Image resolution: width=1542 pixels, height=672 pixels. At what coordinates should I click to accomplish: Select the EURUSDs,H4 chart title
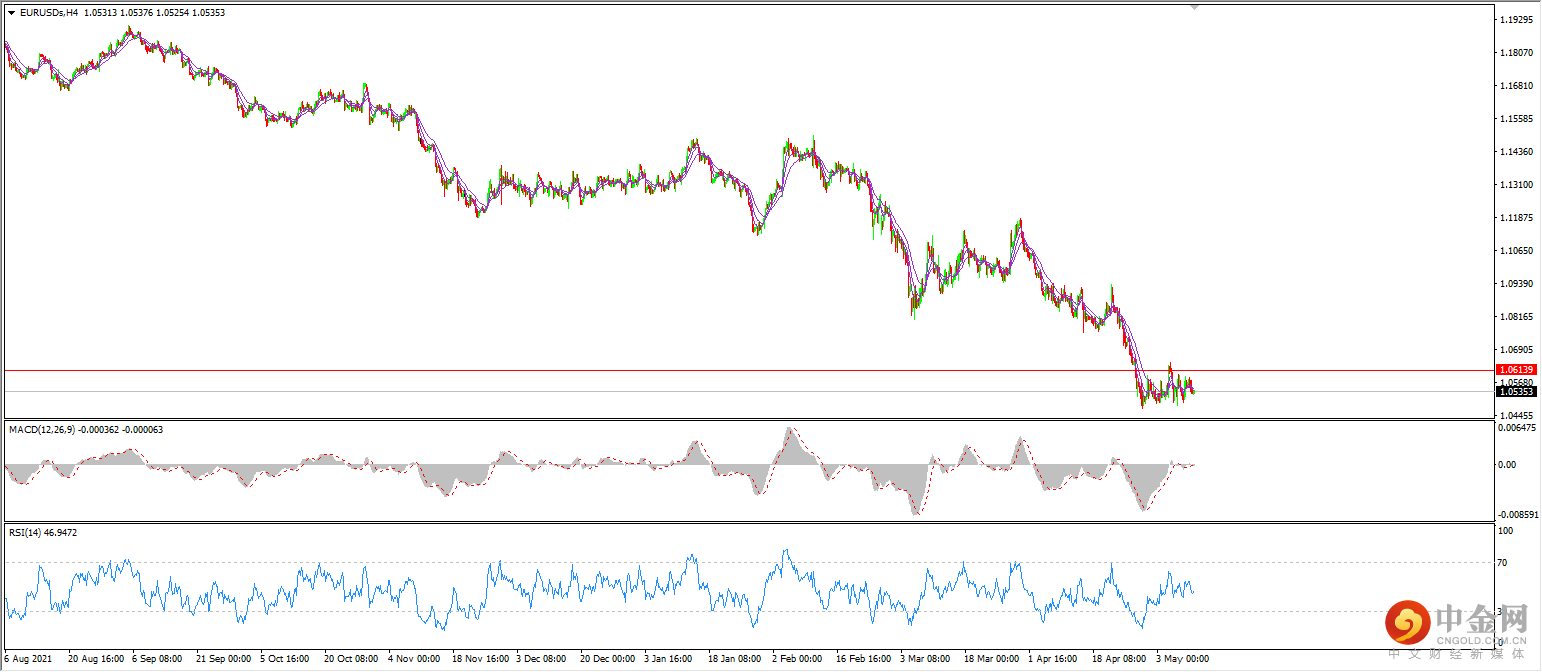[47, 12]
